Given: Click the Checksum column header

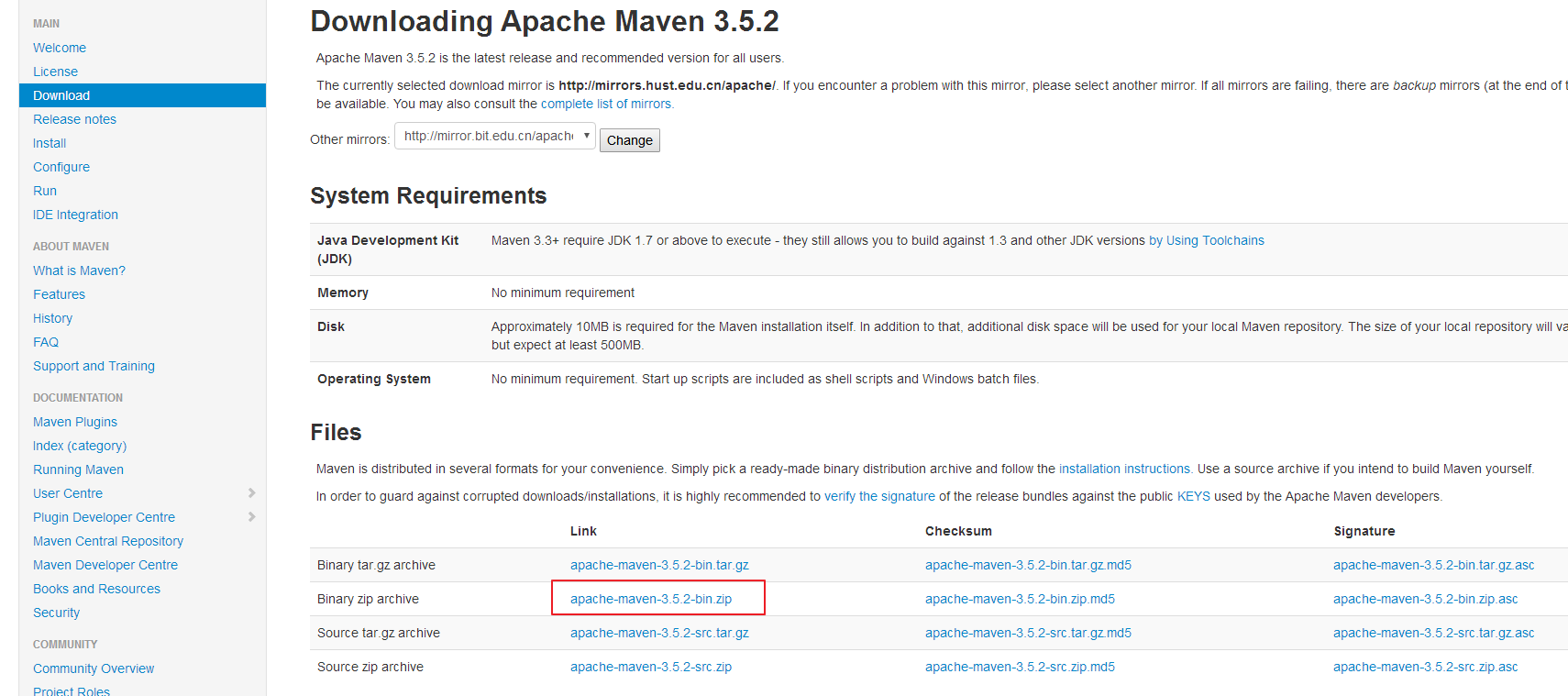Looking at the screenshot, I should (x=958, y=531).
